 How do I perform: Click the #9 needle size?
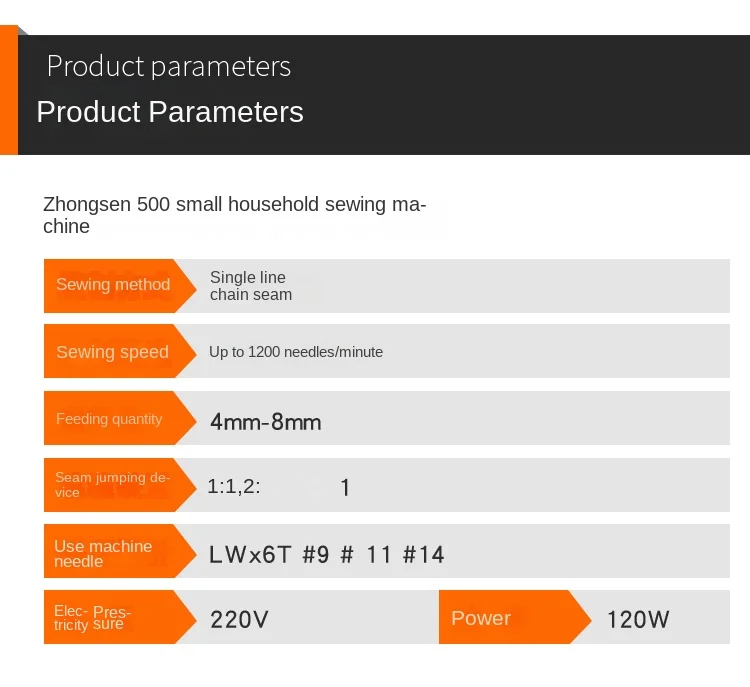tap(315, 555)
